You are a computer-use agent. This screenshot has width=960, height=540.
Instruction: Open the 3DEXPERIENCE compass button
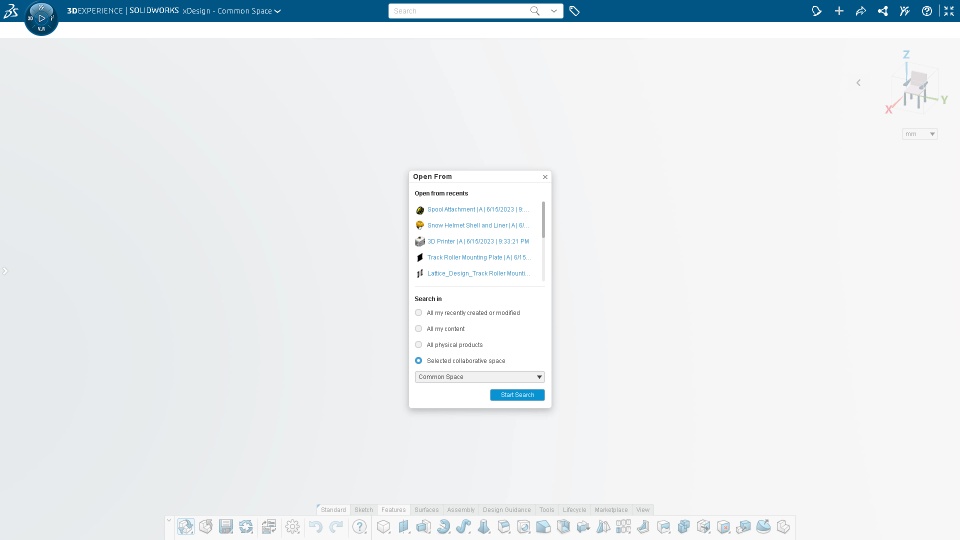tap(42, 18)
